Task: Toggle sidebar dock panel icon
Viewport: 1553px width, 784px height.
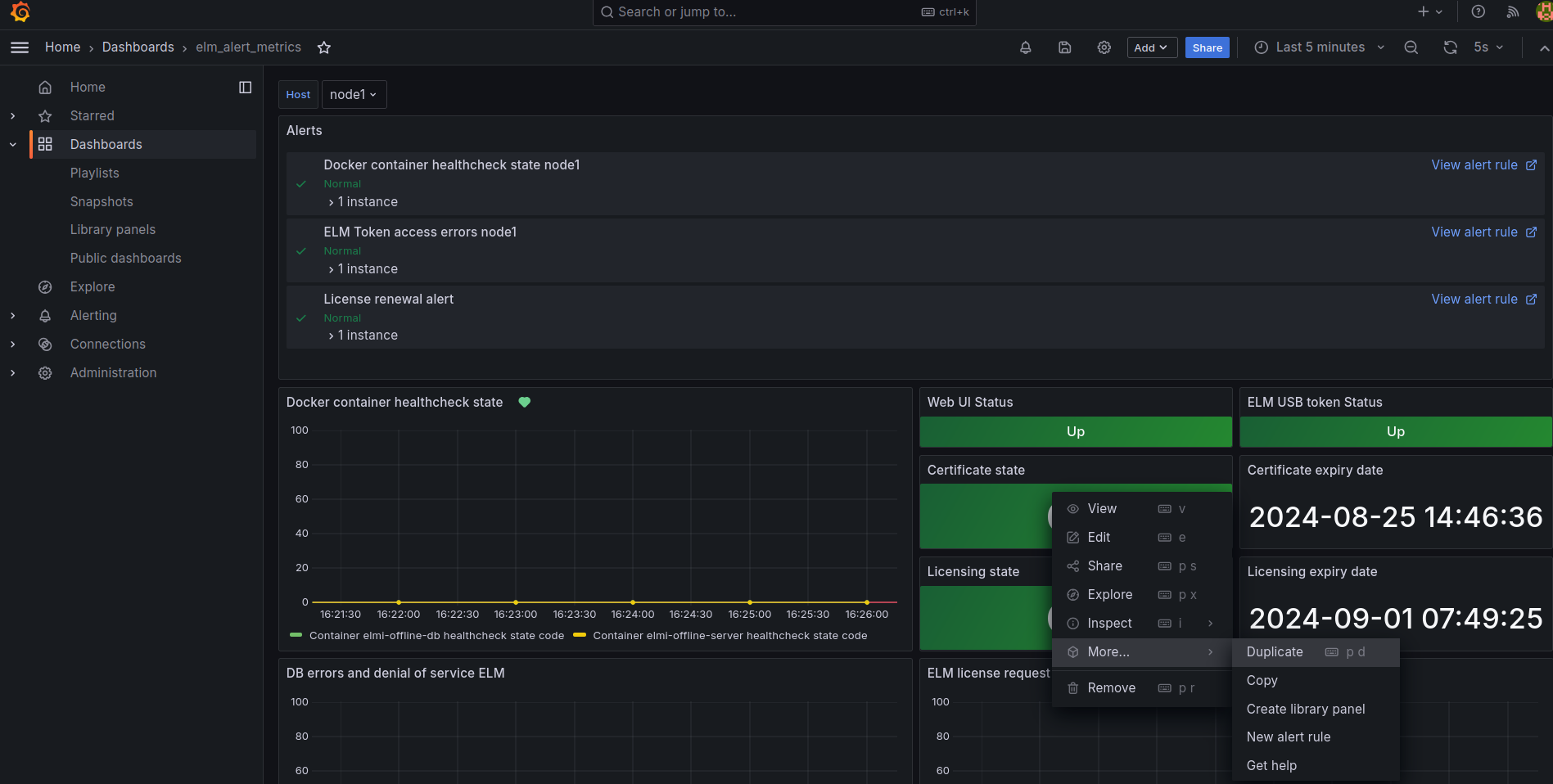Action: coord(245,88)
